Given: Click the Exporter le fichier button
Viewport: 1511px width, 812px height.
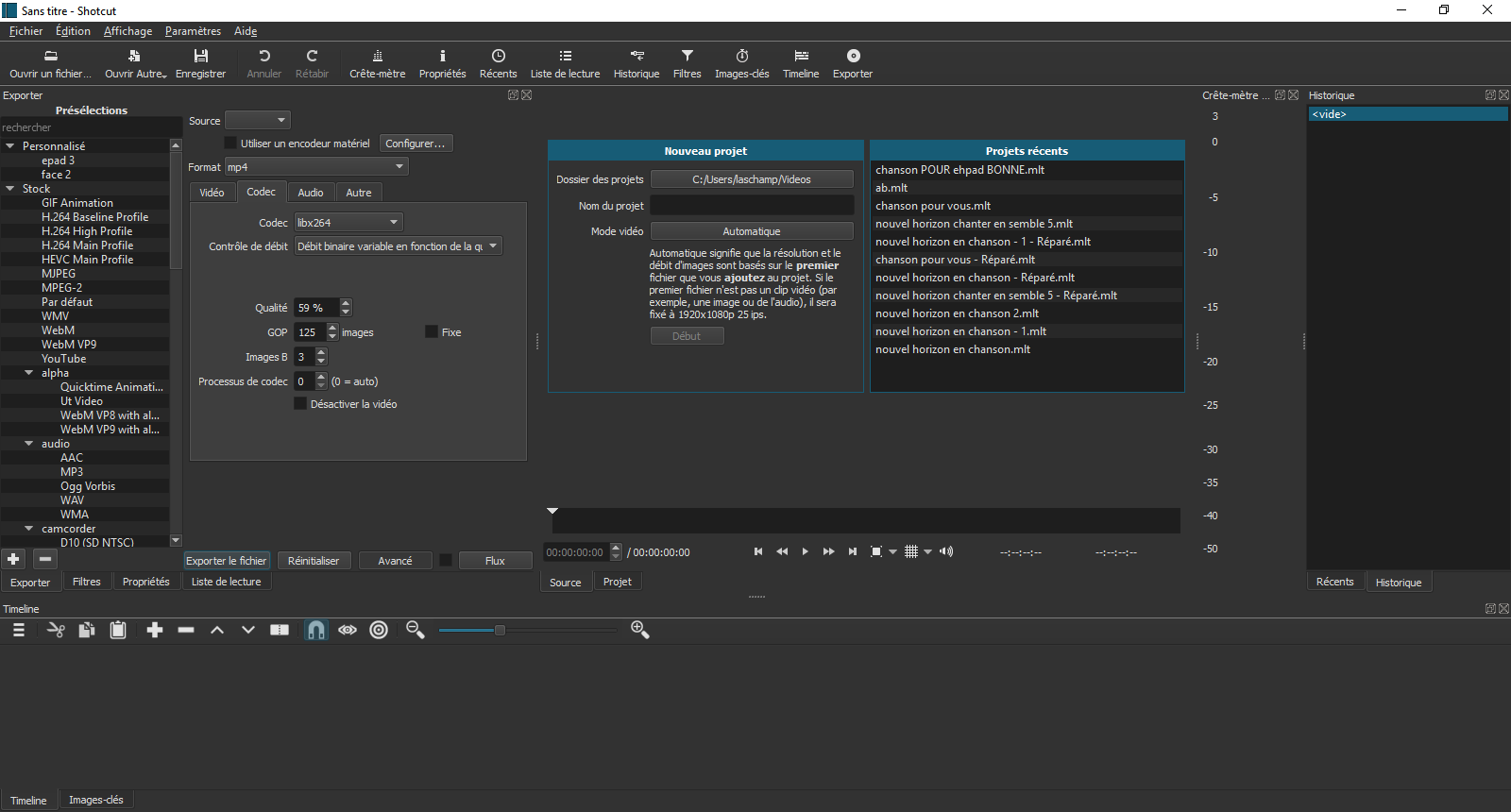Looking at the screenshot, I should [x=227, y=560].
